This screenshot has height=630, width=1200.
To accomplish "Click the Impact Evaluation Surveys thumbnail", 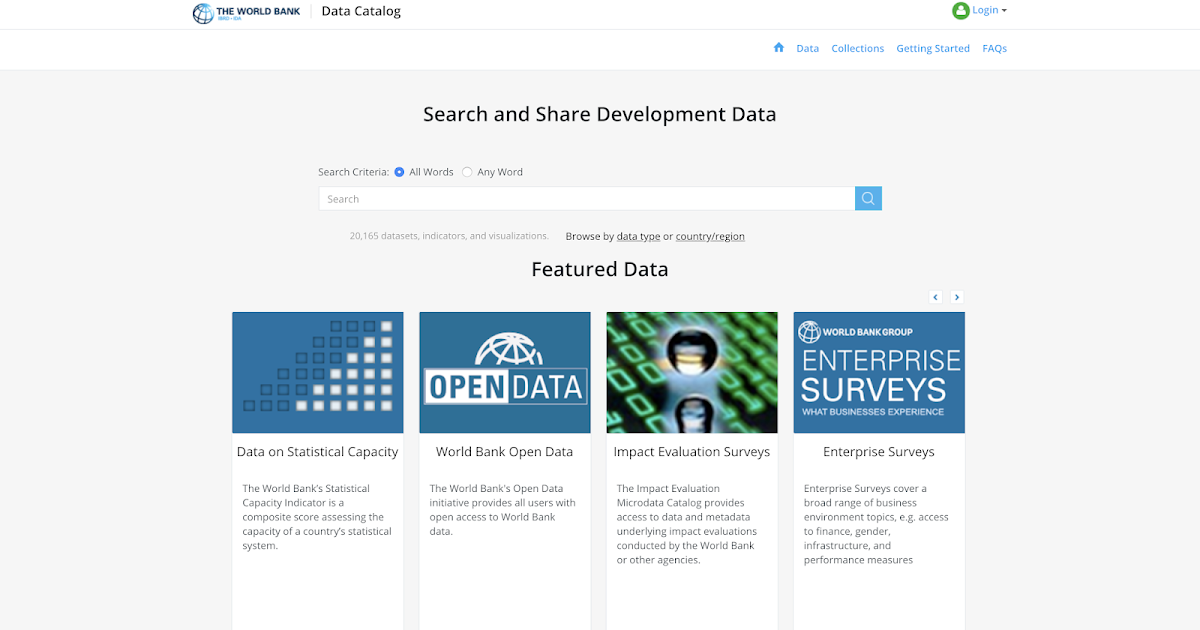I will [x=692, y=372].
